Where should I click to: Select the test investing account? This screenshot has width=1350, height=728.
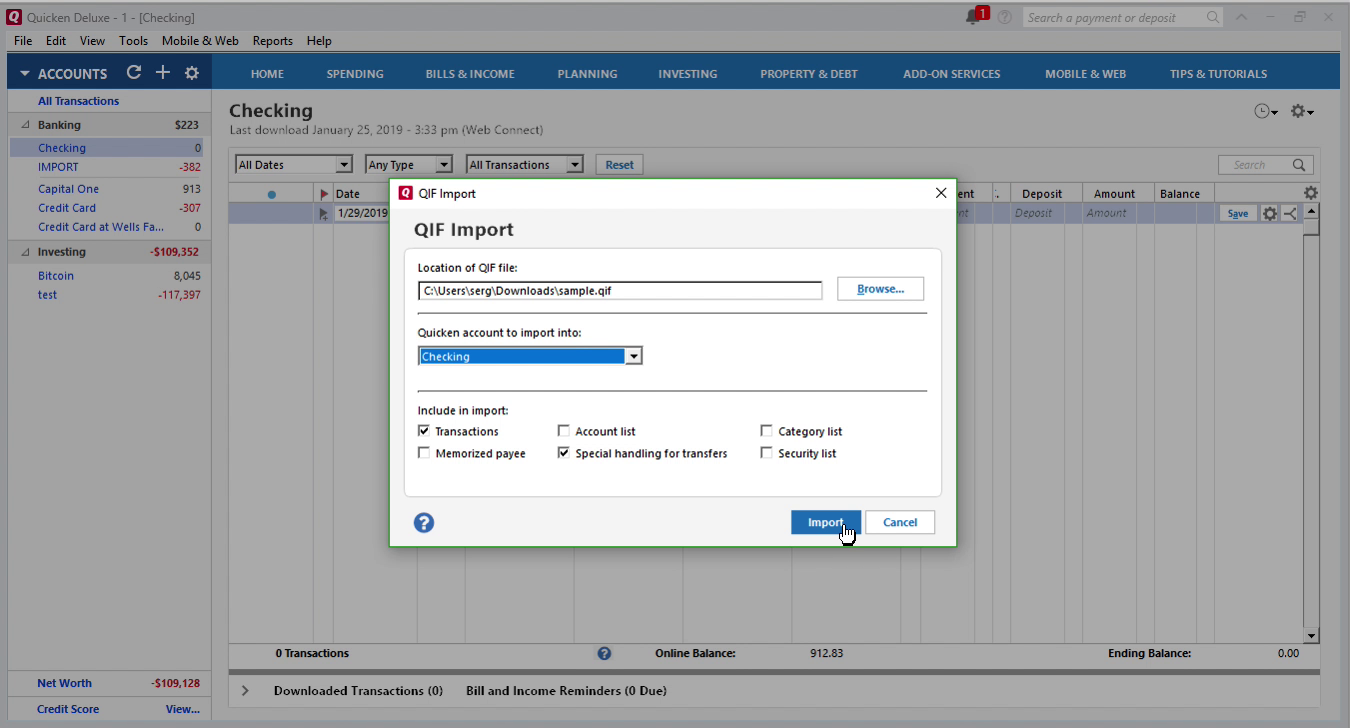48,295
